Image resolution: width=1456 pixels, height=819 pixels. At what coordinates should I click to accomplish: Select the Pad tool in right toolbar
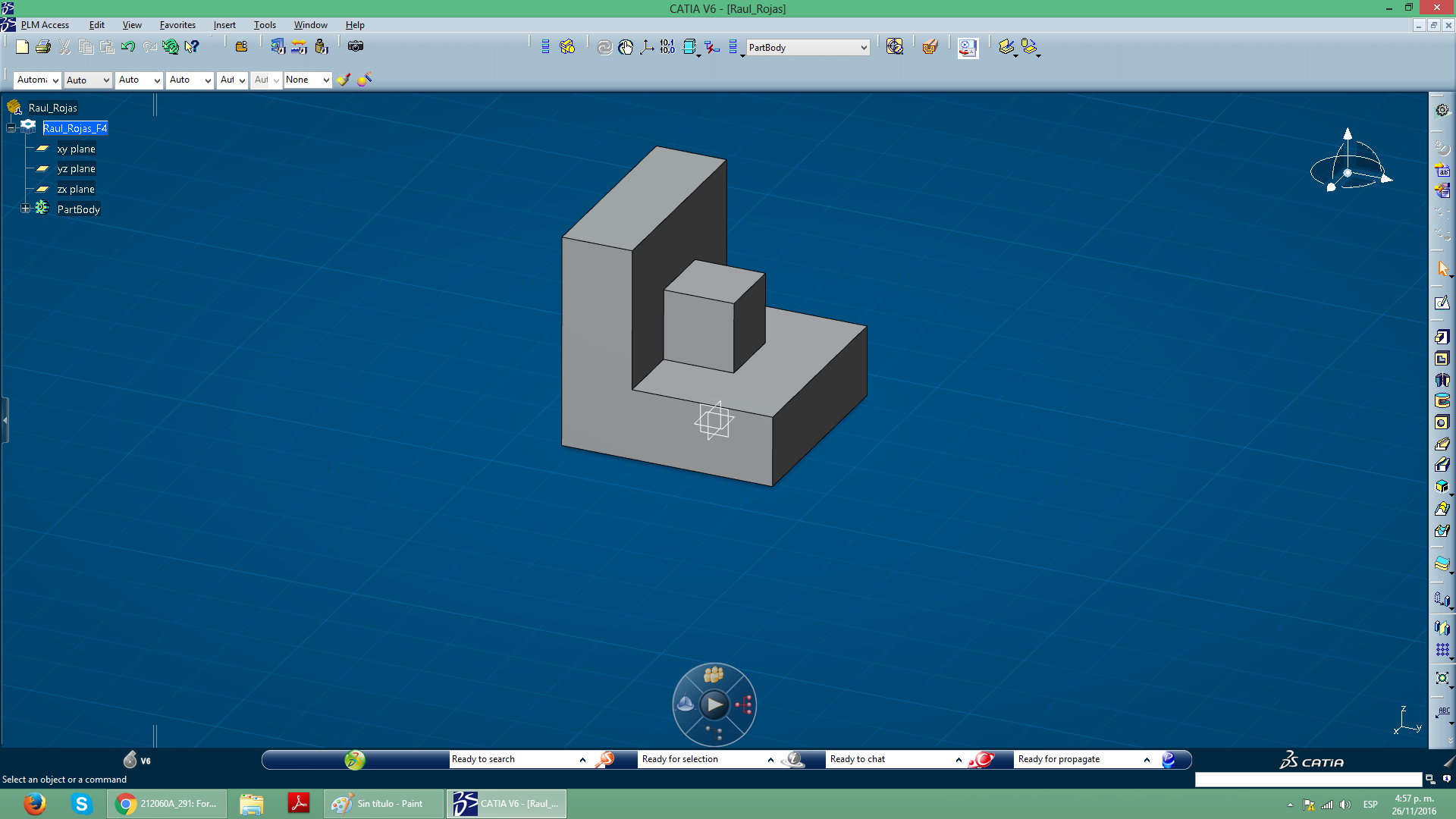tap(1442, 337)
